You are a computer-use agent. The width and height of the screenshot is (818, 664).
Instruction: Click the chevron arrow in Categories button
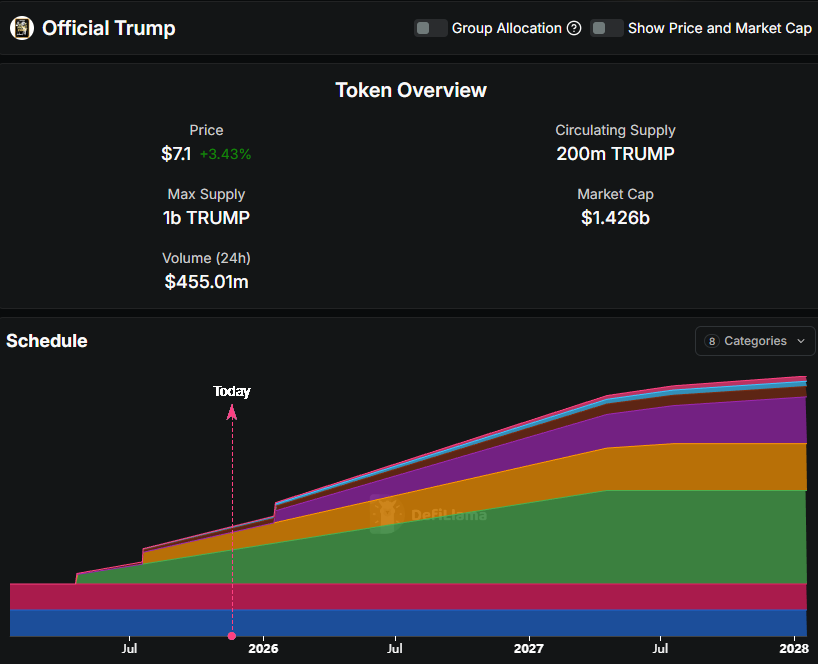801,341
